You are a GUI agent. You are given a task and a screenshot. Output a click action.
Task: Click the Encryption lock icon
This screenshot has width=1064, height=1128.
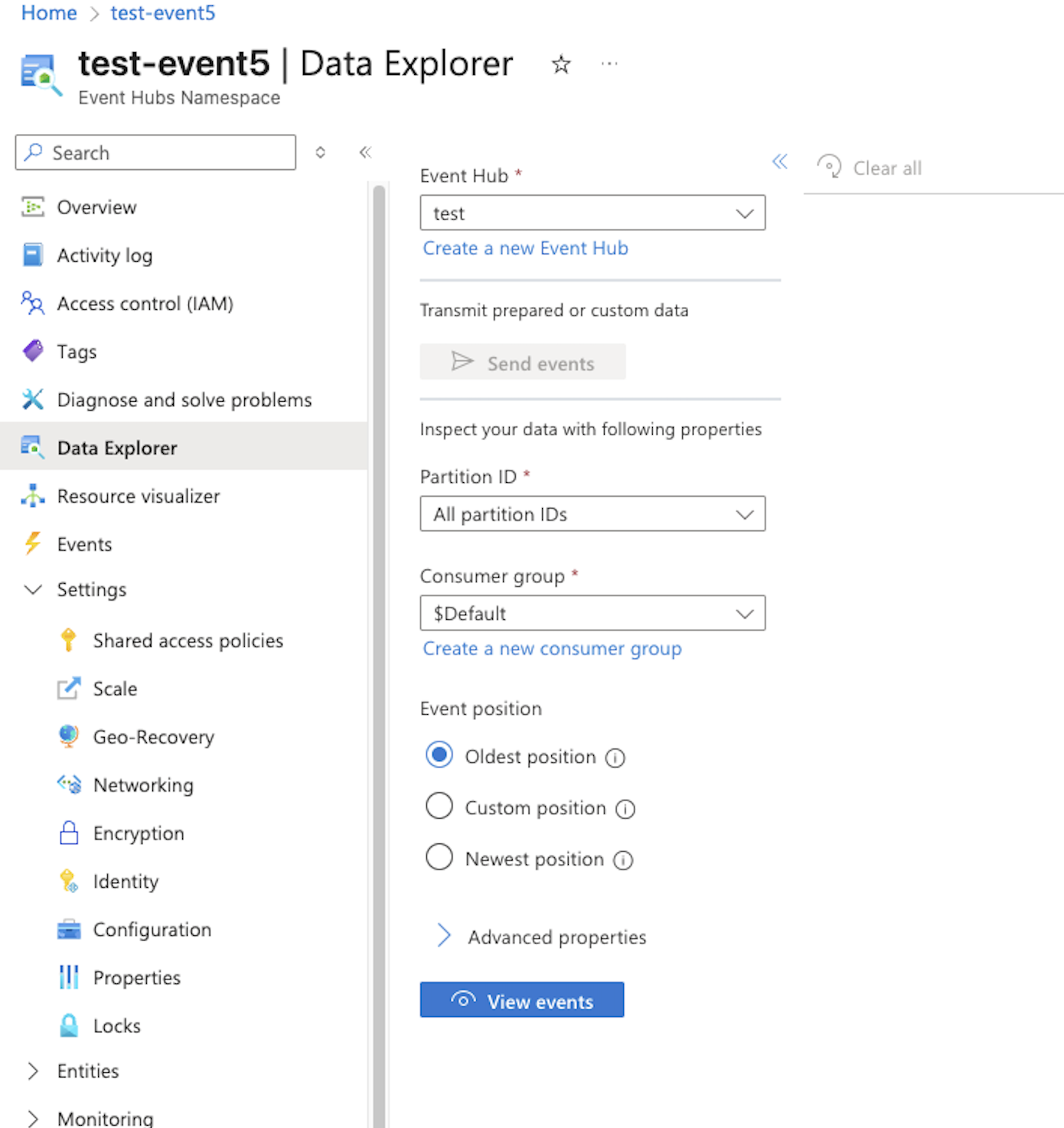(x=69, y=833)
